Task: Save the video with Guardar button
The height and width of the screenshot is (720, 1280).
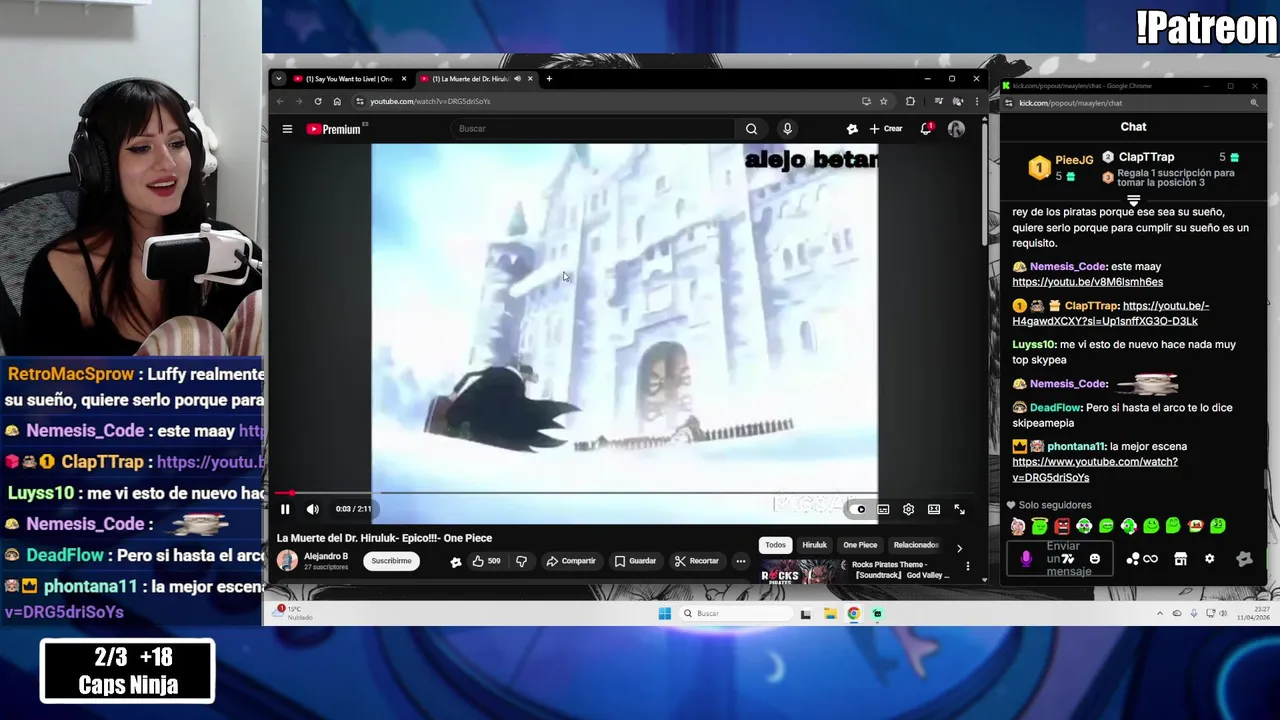Action: click(x=636, y=561)
